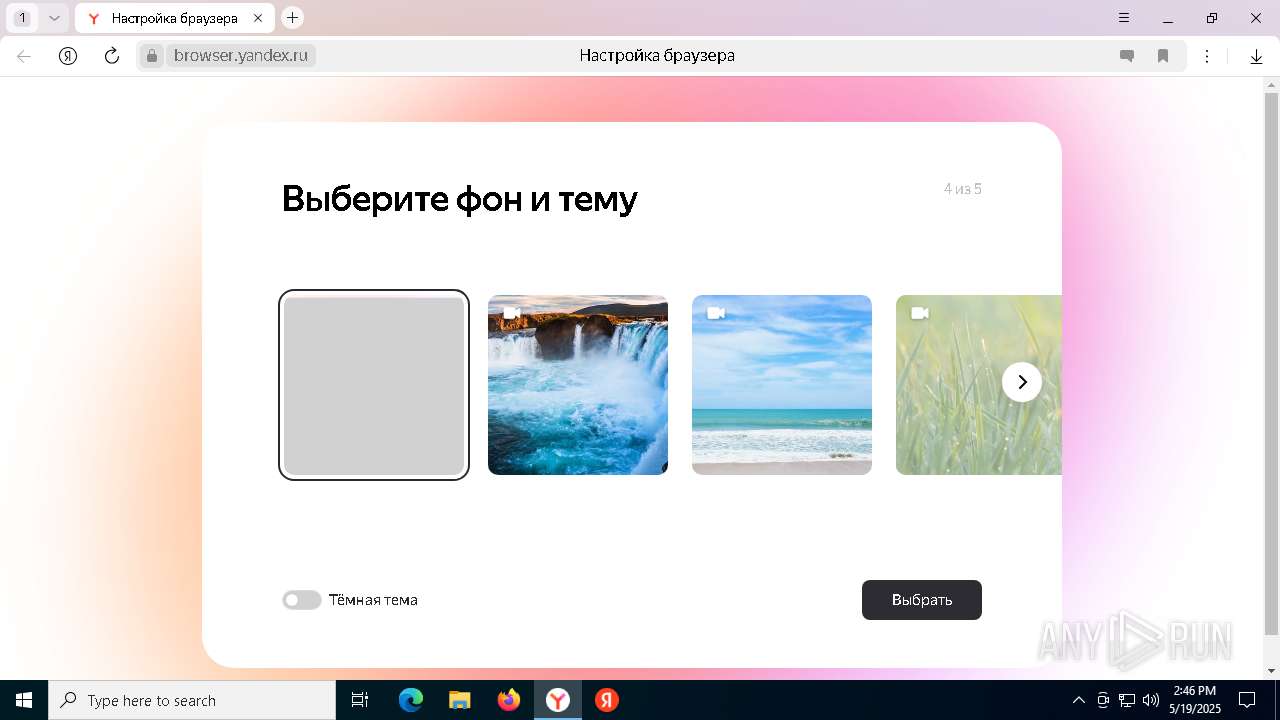Launch Microsoft Edge from taskbar
This screenshot has height=720, width=1280.
(411, 700)
